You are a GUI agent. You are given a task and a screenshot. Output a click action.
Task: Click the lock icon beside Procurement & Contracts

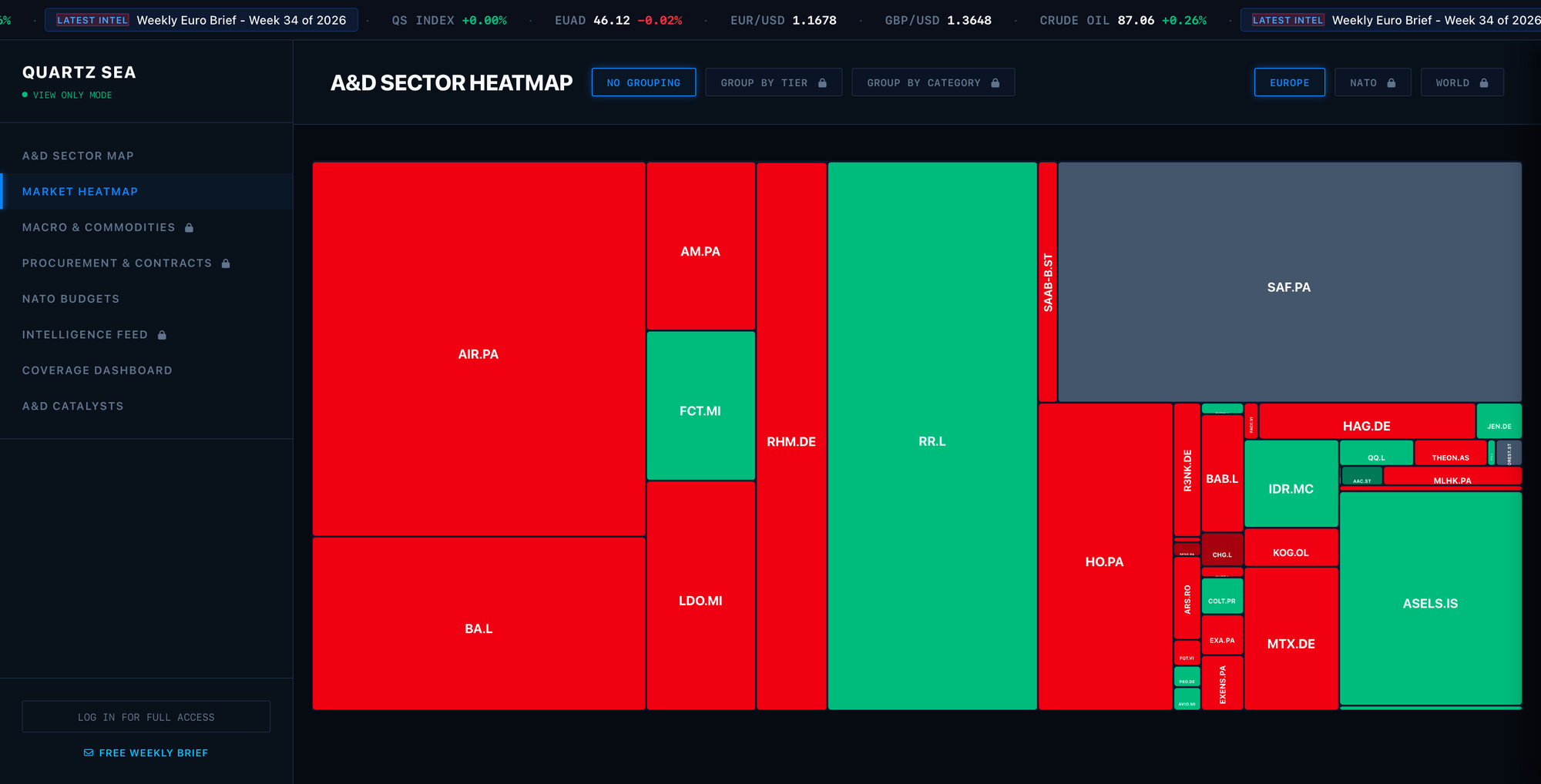[226, 263]
